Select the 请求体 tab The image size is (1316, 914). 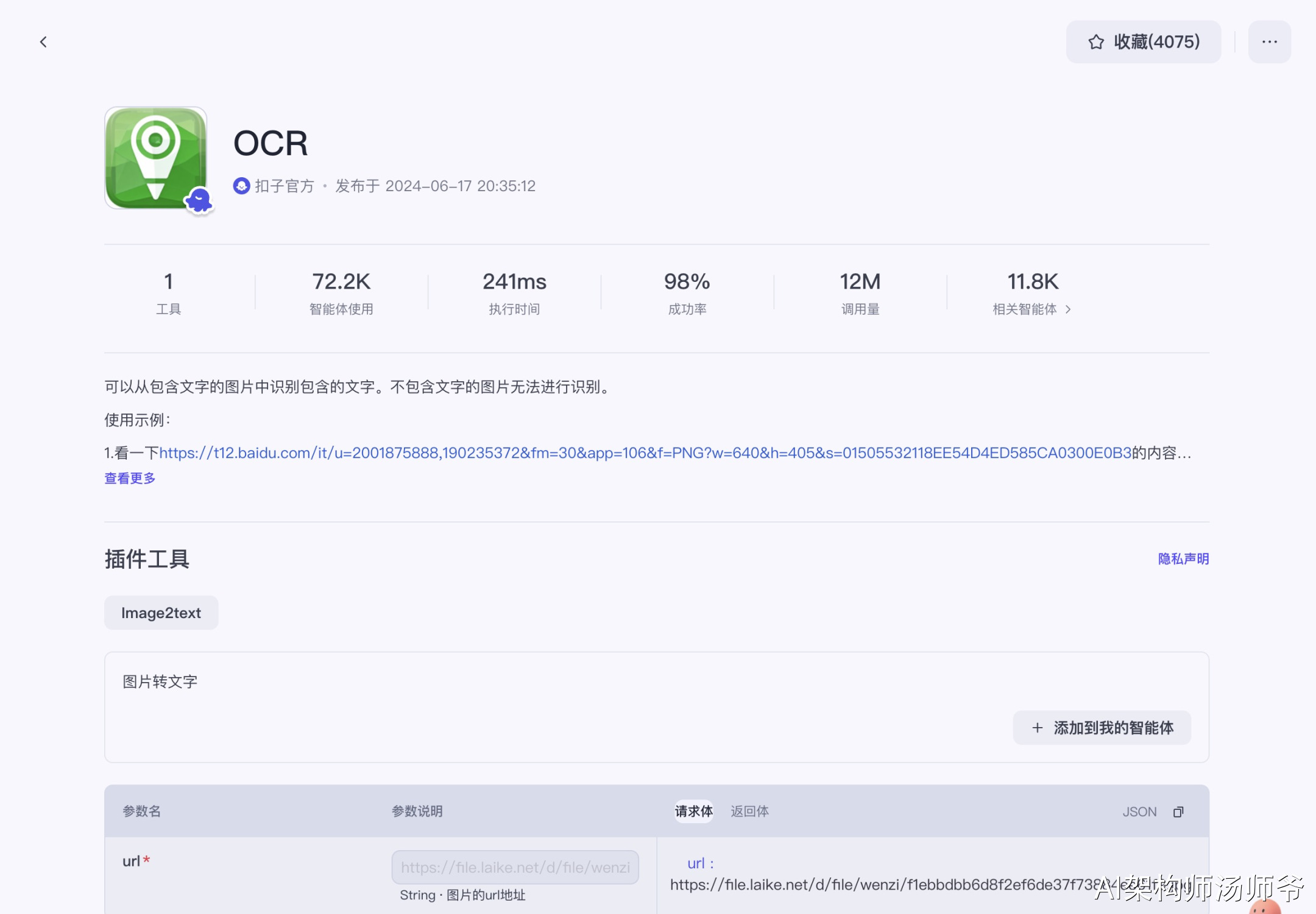[x=693, y=811]
